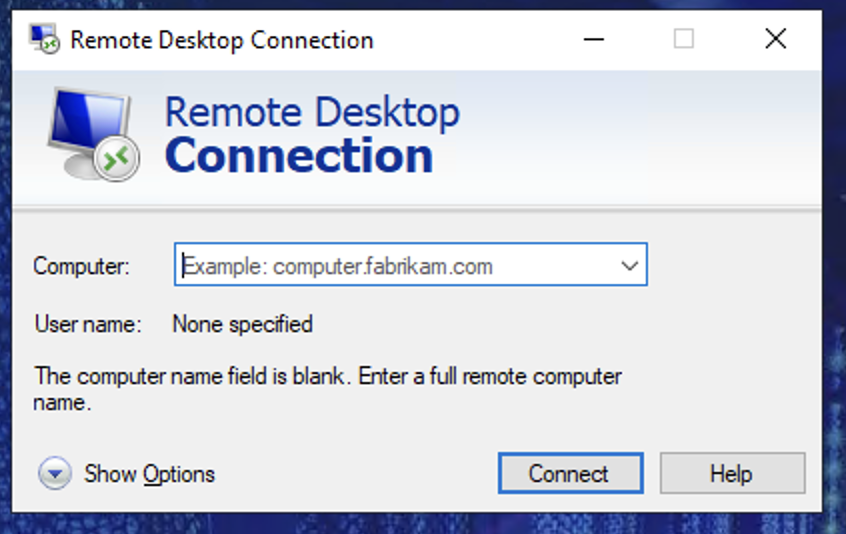Viewport: 846px width, 534px height.
Task: Click the disabled maximize window button
Action: [684, 40]
